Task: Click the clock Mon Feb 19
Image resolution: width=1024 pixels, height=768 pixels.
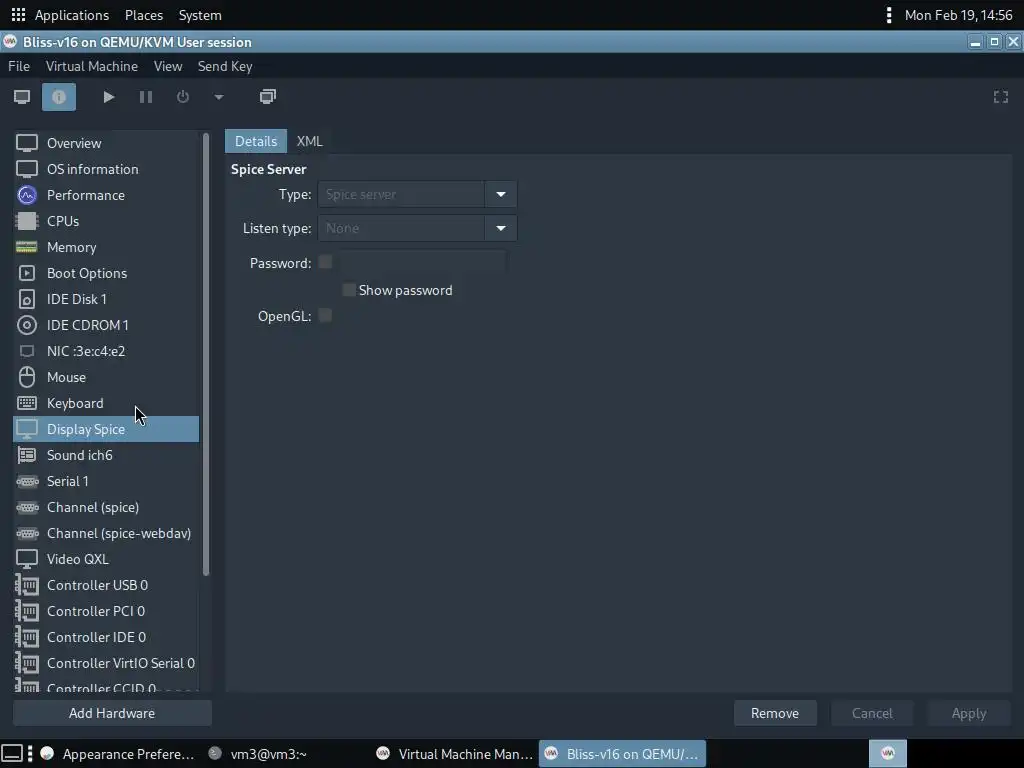Action: [958, 15]
